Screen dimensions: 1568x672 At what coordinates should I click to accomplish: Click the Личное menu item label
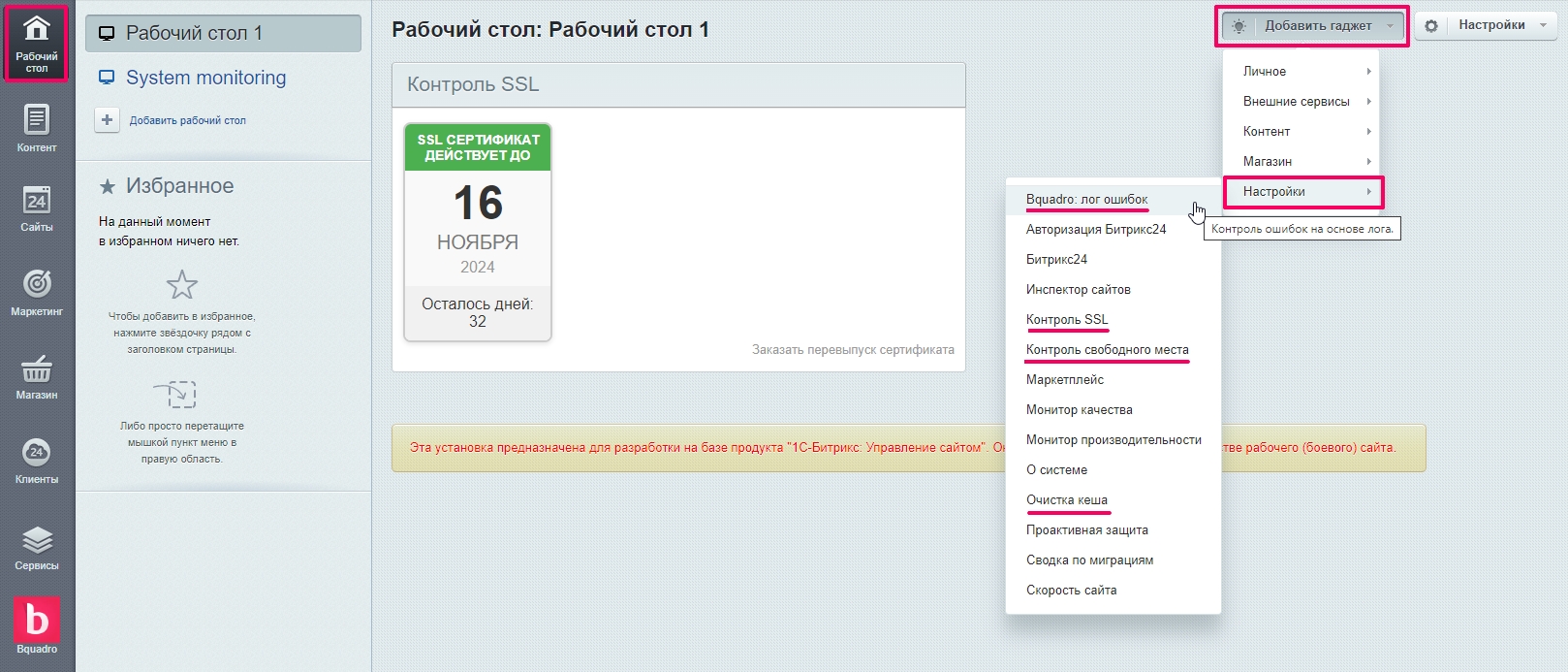1264,72
